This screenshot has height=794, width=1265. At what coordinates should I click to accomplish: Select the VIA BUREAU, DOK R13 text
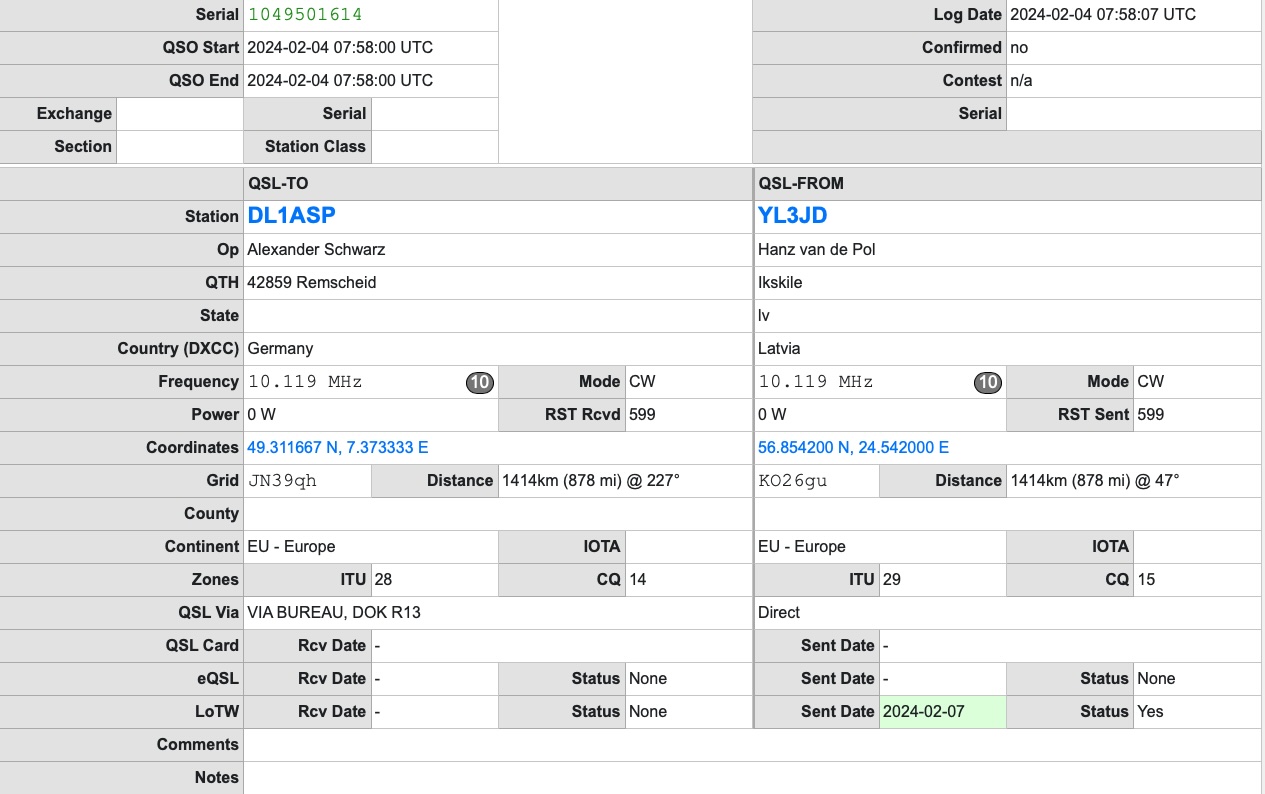[x=334, y=612]
